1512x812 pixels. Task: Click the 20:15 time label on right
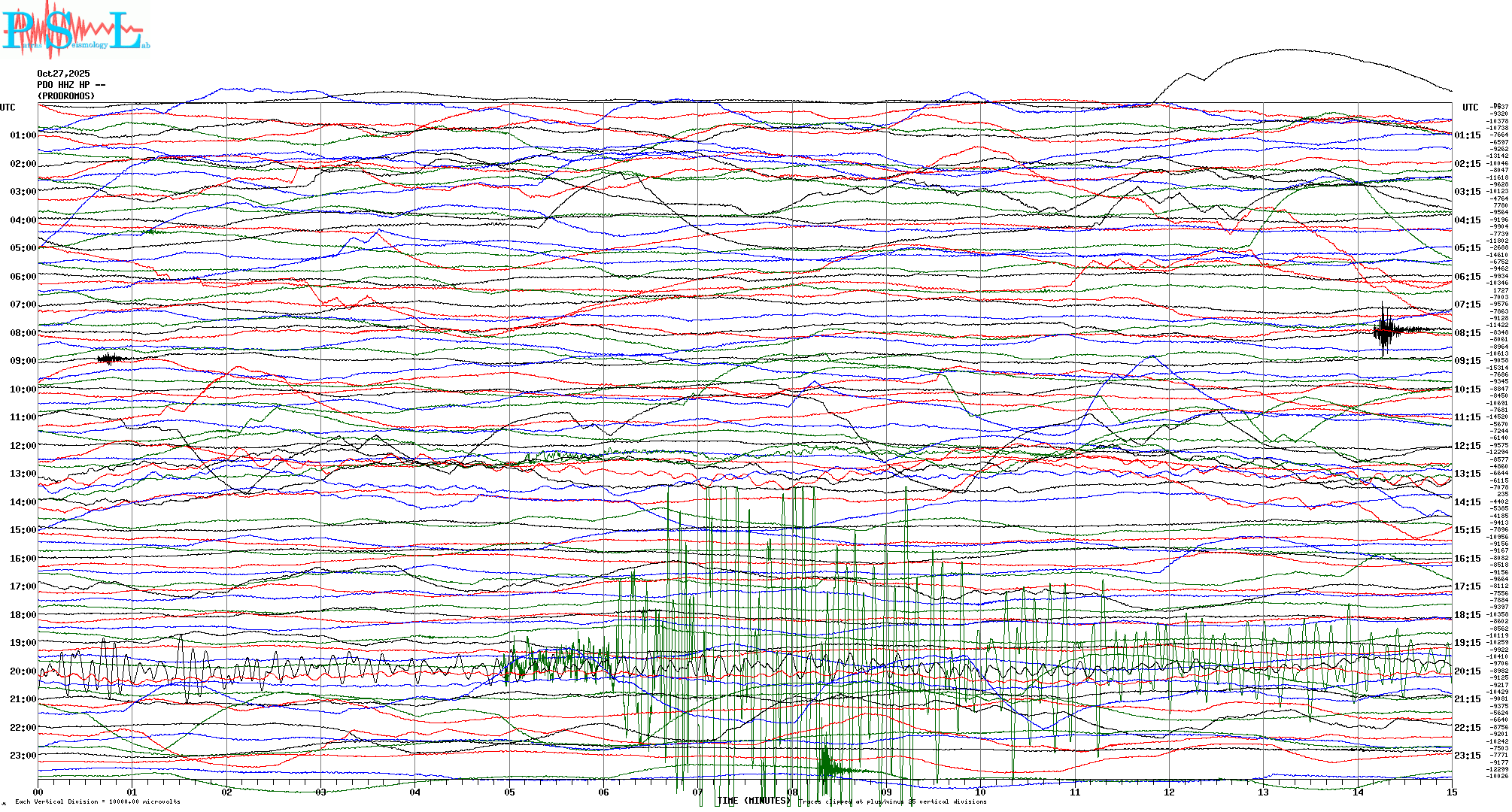coord(1467,671)
